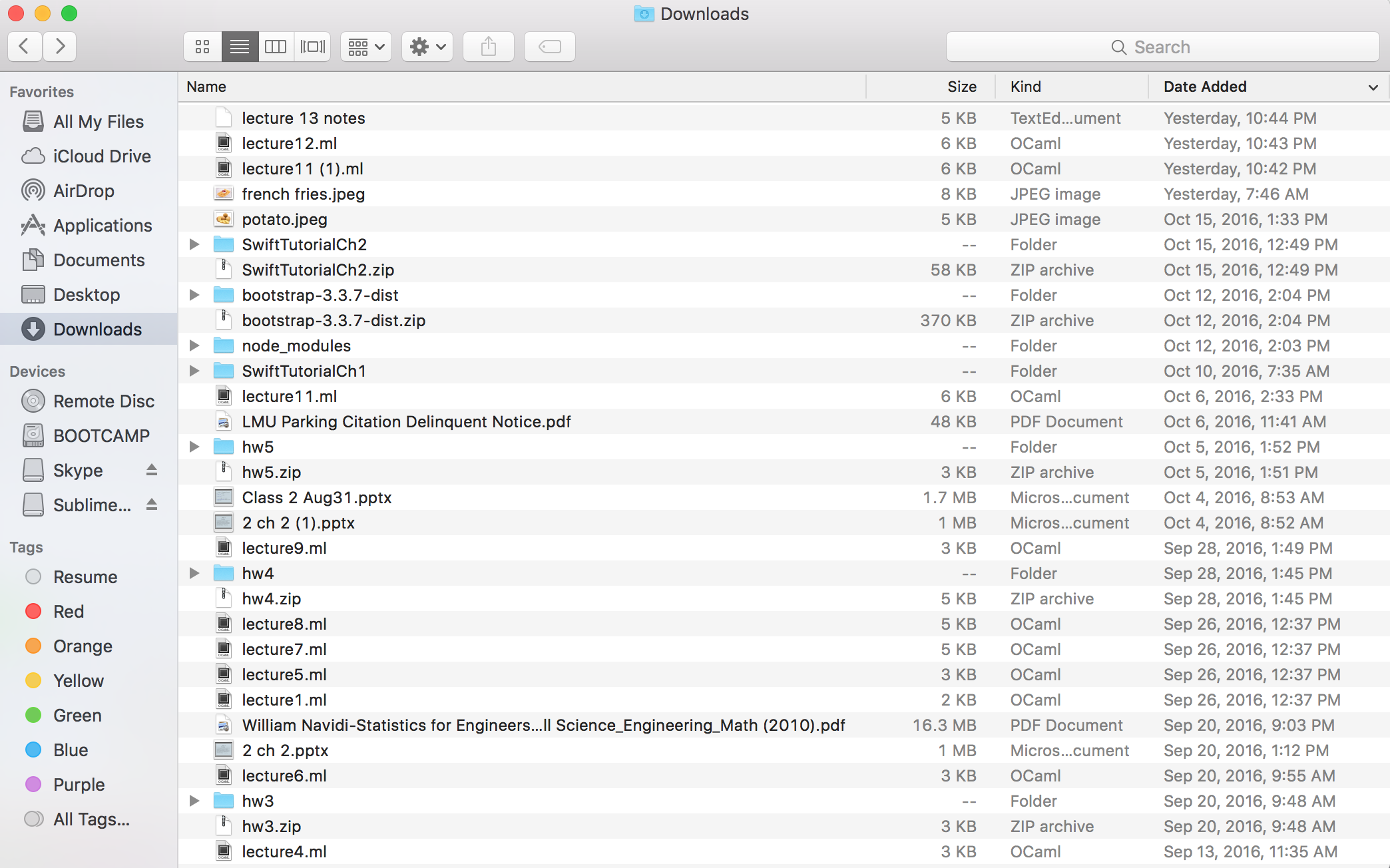Viewport: 1390px width, 868px height.
Task: Select bootstrap-3.3.7-dist.zip archive
Action: [784, 320]
